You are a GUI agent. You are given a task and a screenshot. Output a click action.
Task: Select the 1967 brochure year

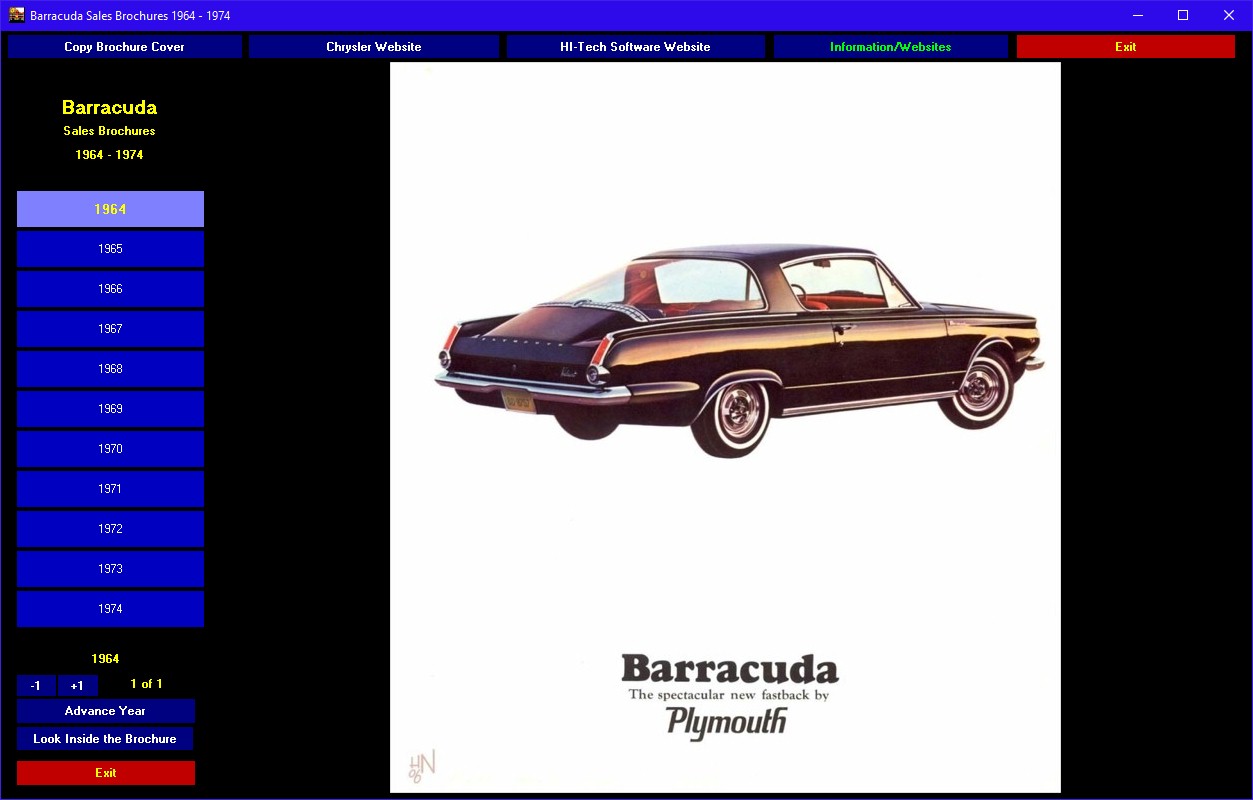tap(110, 329)
